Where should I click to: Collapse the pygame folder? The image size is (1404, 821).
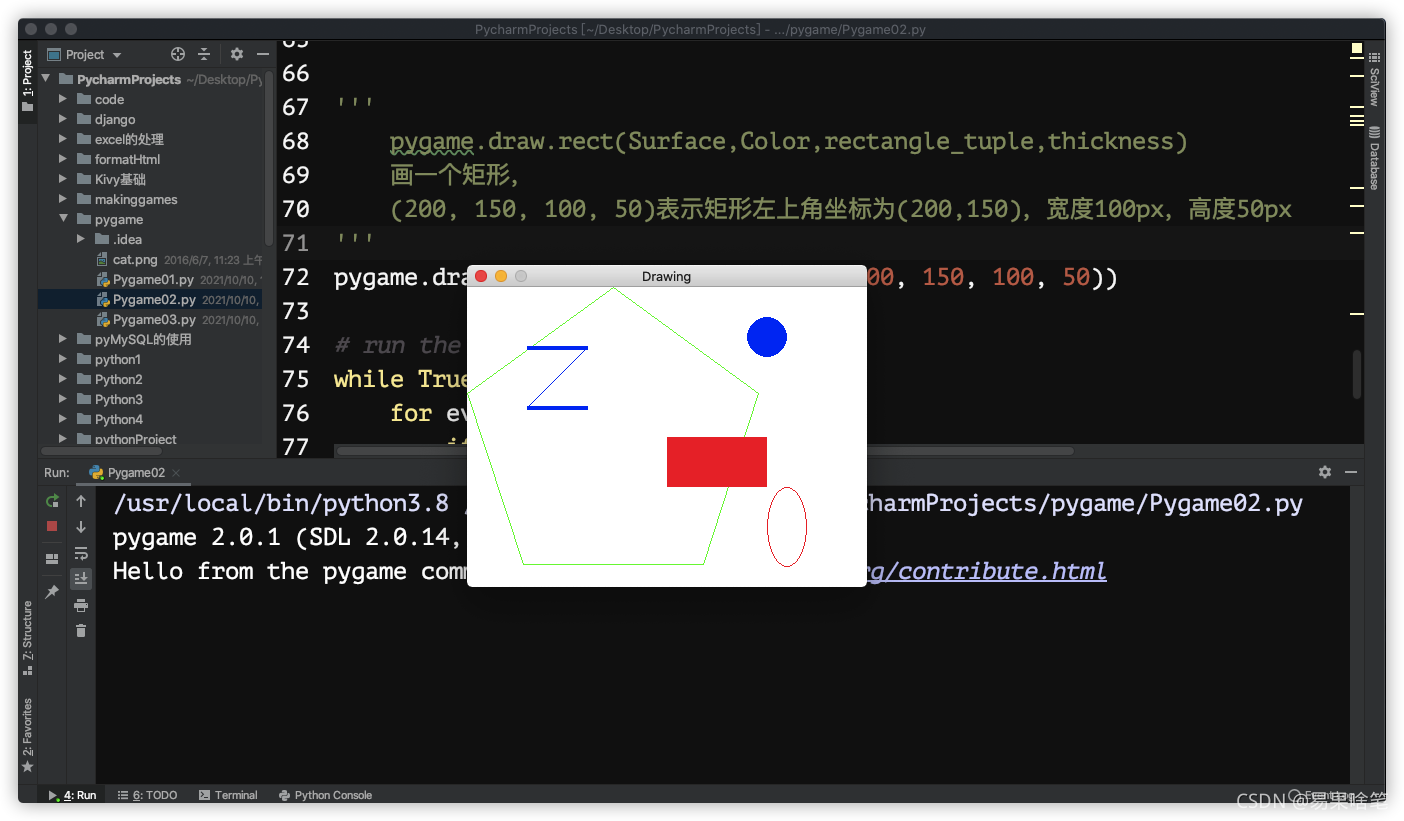63,219
